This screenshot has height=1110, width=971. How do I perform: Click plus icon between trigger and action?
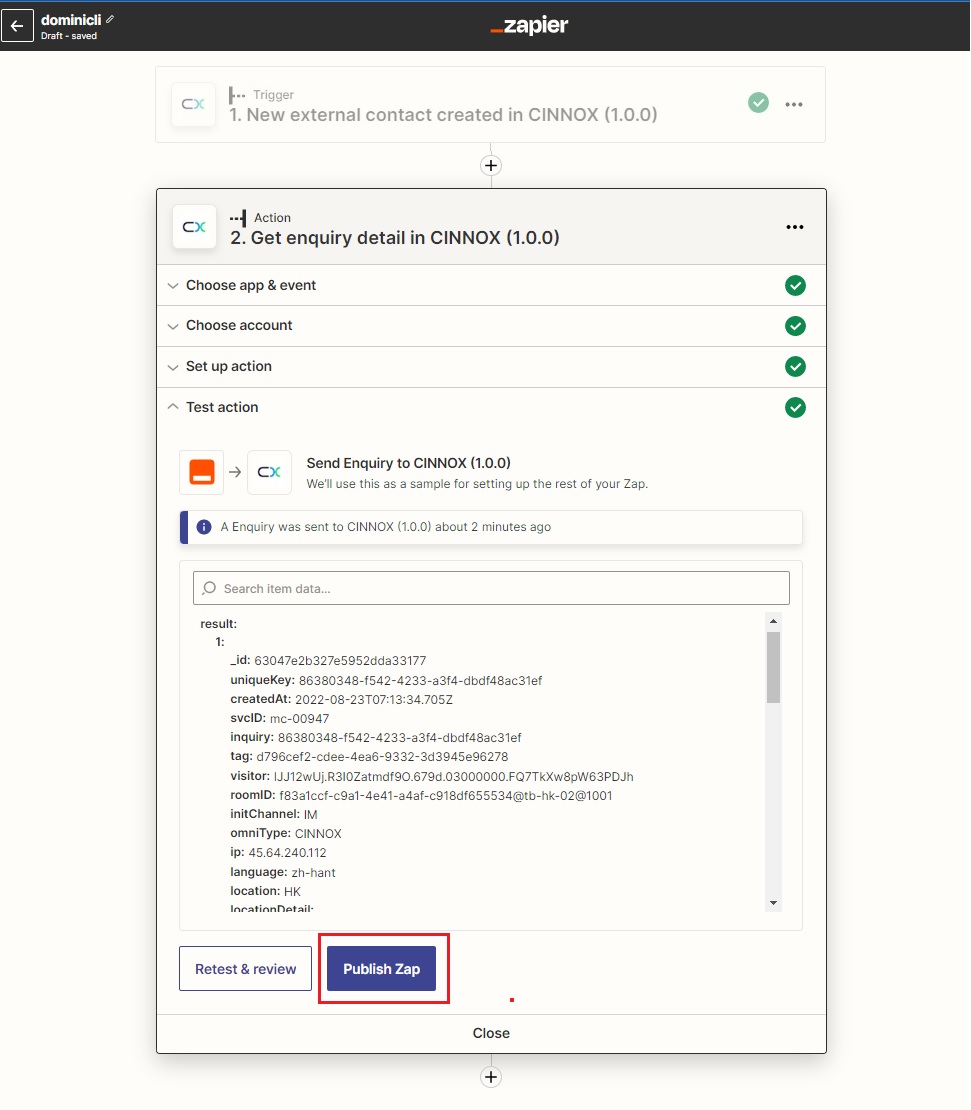pyautogui.click(x=491, y=166)
